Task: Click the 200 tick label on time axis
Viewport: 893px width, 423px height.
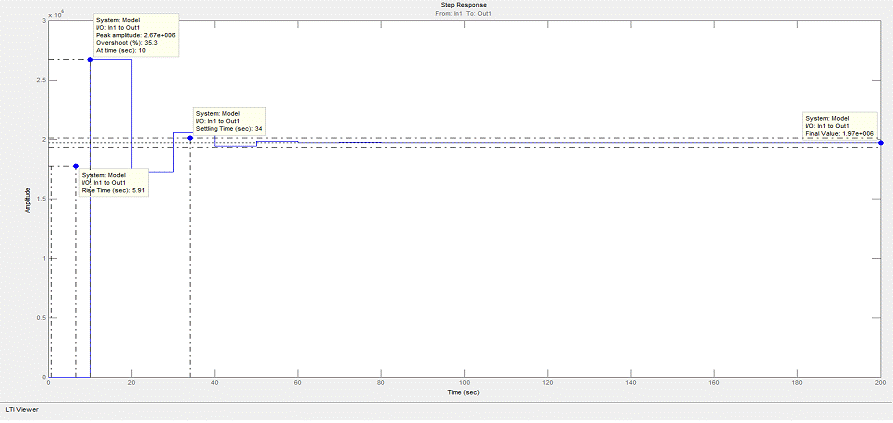Action: (x=879, y=382)
